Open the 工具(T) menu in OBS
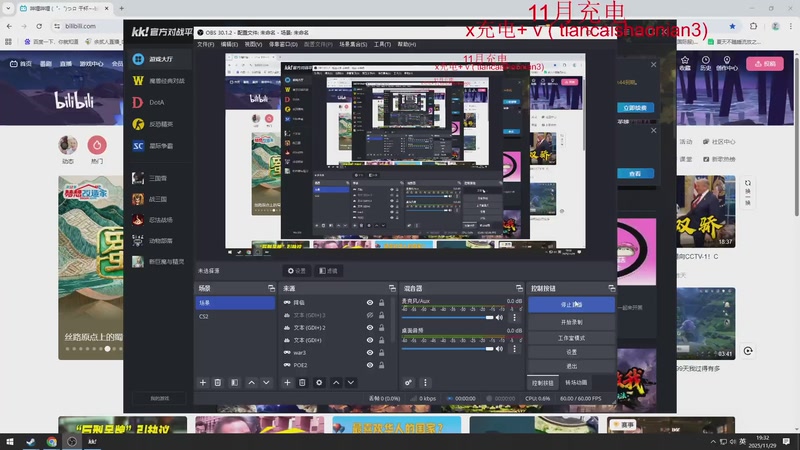This screenshot has width=800, height=450. pyautogui.click(x=382, y=44)
